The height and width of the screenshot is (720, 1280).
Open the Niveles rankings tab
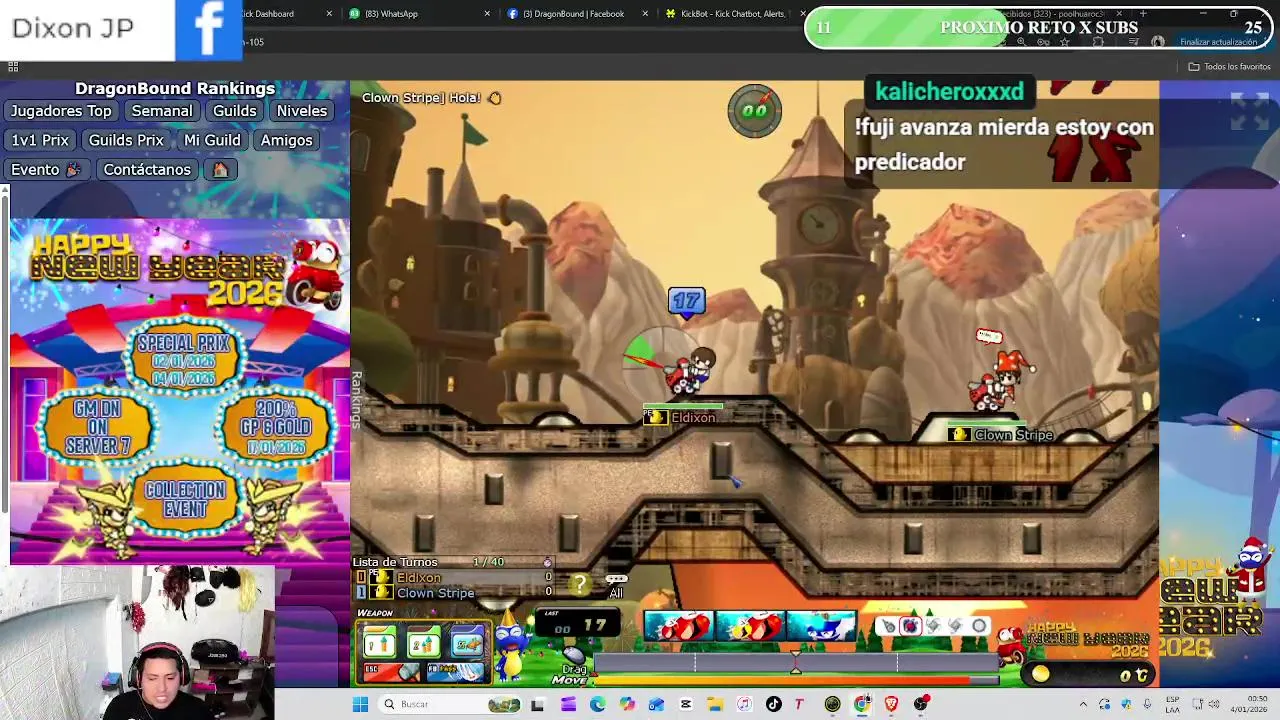pos(302,111)
